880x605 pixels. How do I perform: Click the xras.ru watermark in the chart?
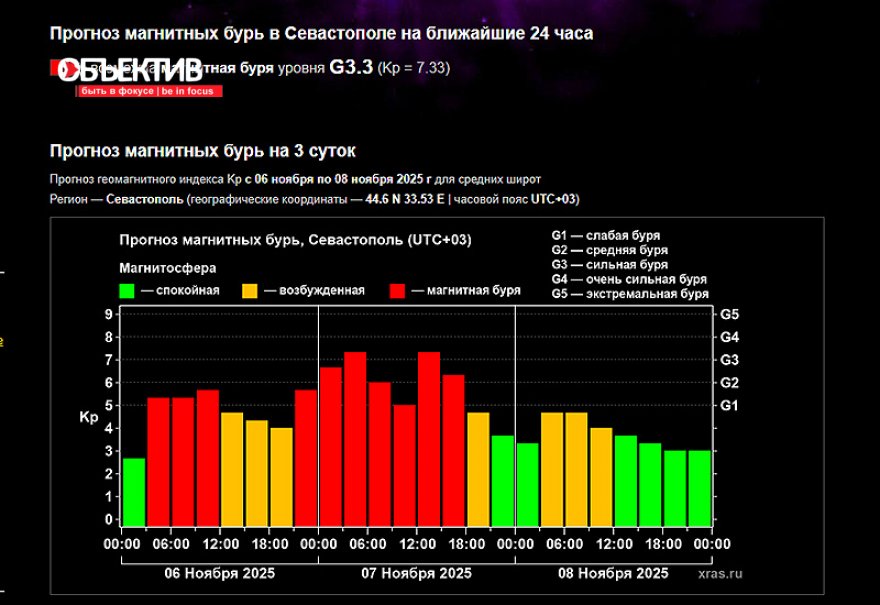coord(720,573)
